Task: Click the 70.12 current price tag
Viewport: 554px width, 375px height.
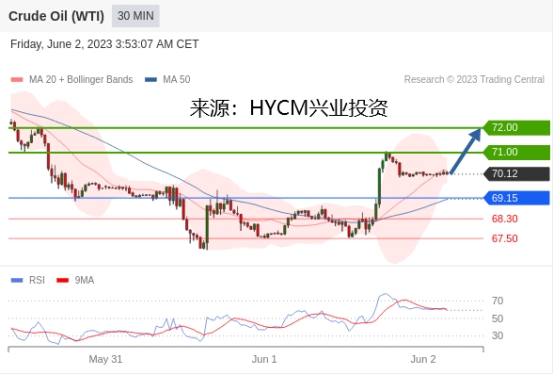Action: click(516, 174)
